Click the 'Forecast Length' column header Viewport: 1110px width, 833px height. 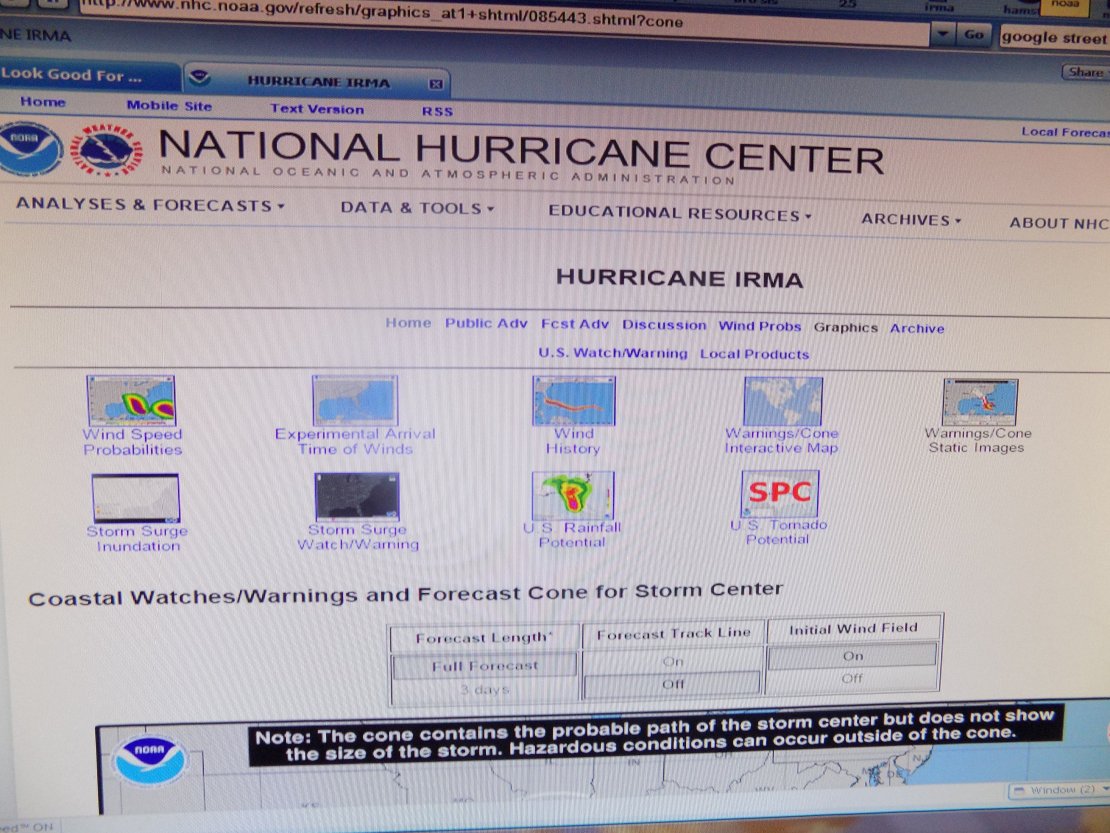pyautogui.click(x=483, y=638)
